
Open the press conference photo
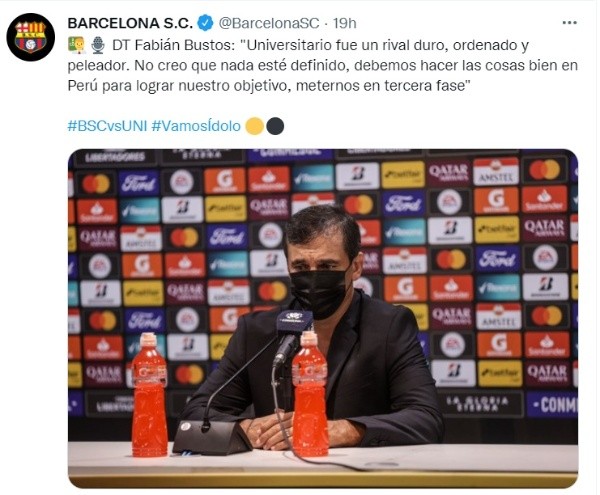click(323, 318)
